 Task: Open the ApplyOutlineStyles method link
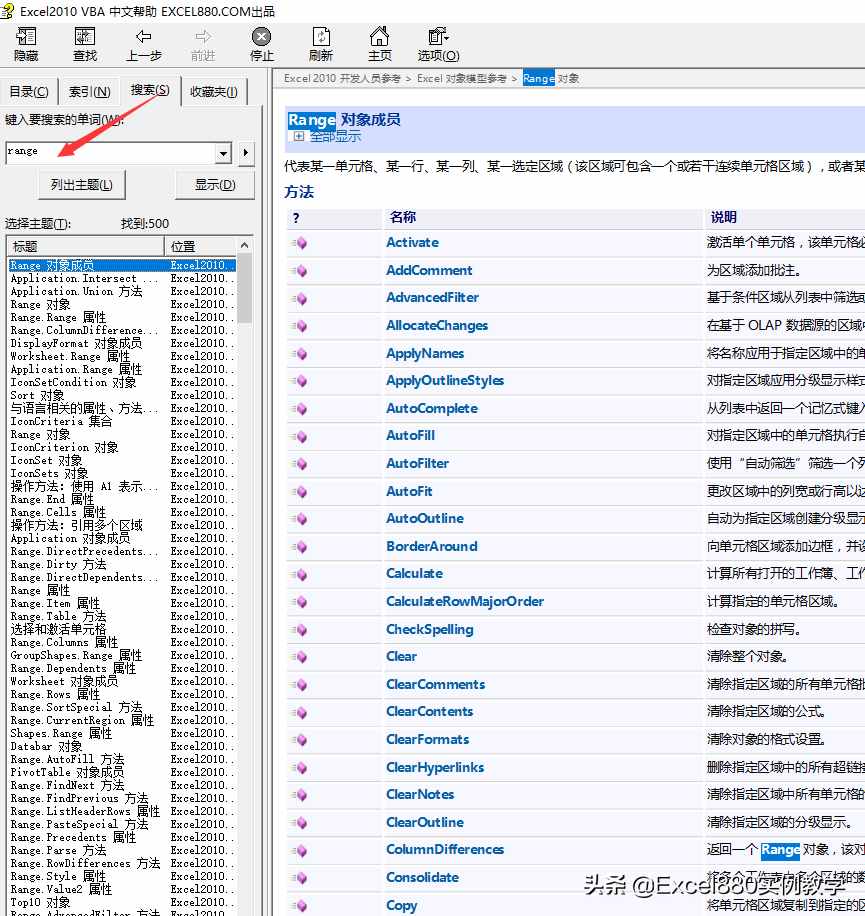pos(445,380)
